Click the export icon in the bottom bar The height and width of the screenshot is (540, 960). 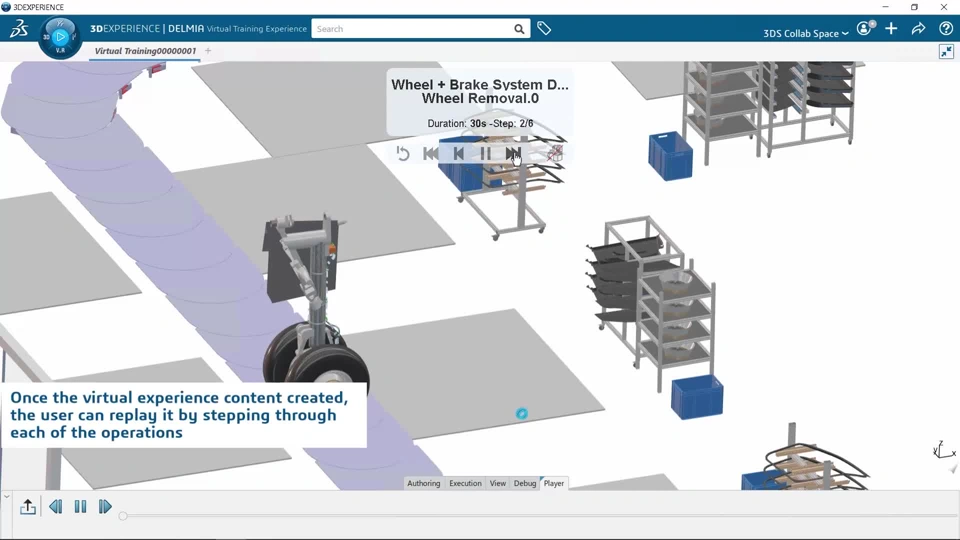(x=28, y=507)
